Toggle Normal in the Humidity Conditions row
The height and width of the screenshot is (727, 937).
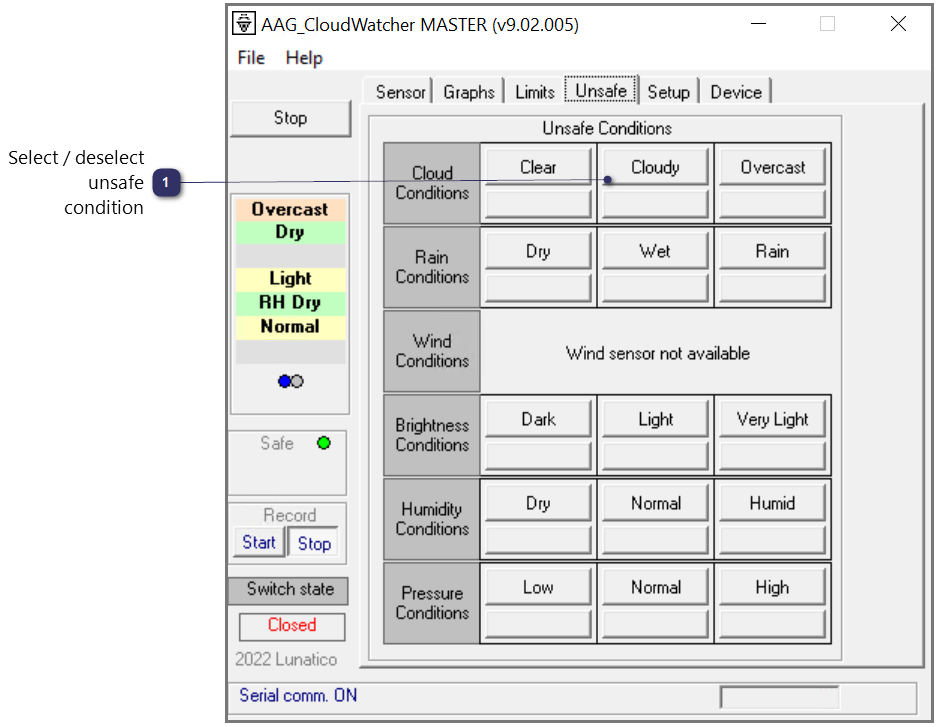(x=655, y=504)
